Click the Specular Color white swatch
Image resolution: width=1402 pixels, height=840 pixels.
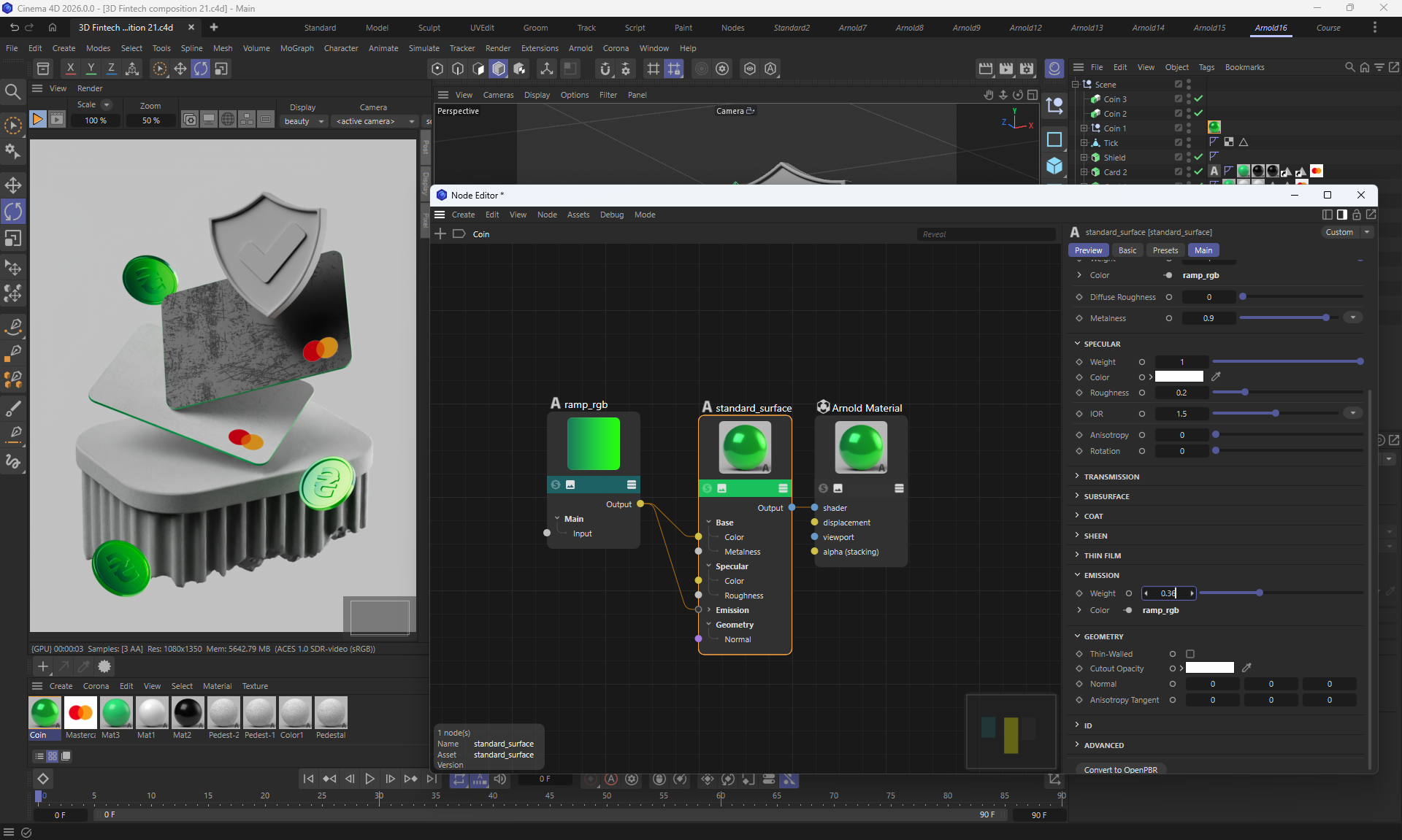(1179, 377)
